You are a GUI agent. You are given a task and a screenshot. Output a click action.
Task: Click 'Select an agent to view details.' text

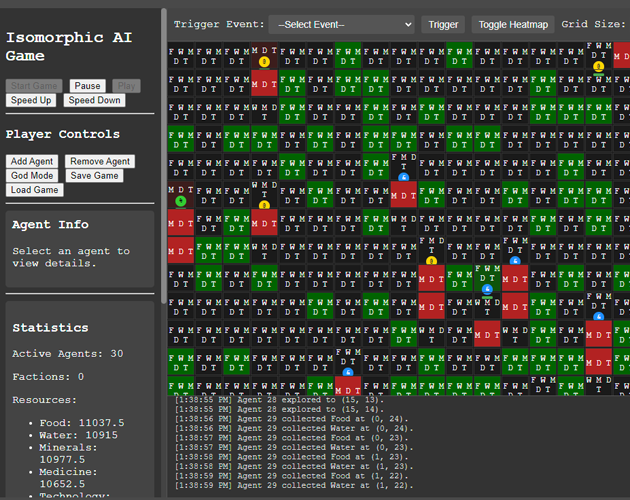71,257
